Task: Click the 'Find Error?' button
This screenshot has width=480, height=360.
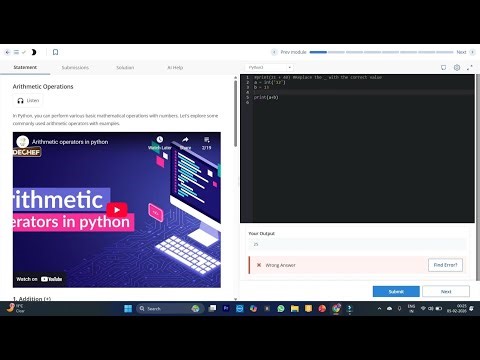Action: (445, 265)
